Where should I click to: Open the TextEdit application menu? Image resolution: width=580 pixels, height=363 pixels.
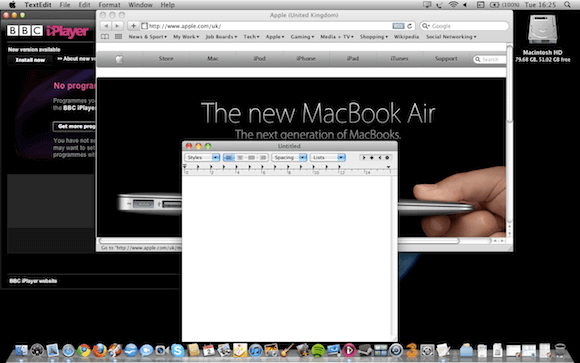point(38,5)
